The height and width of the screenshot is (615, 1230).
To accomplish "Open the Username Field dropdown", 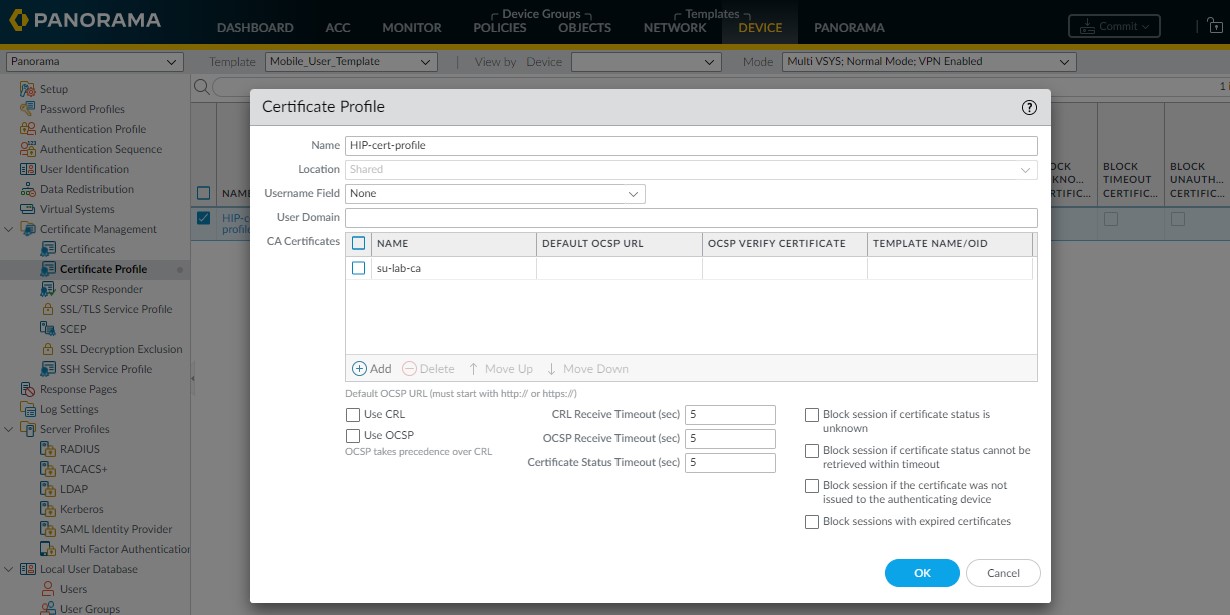I will click(x=632, y=193).
